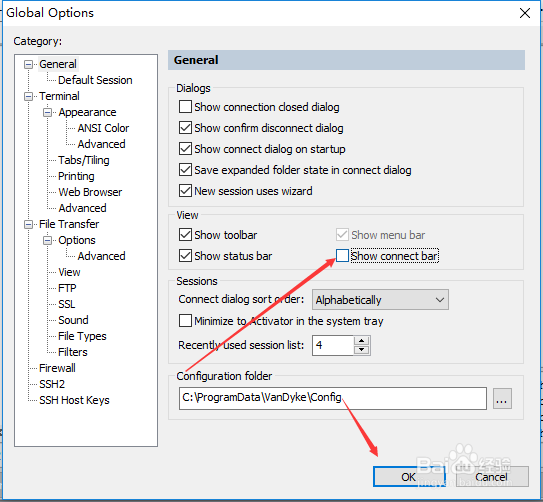The image size is (543, 502).
Task: Select Printing category
Action: (x=76, y=176)
